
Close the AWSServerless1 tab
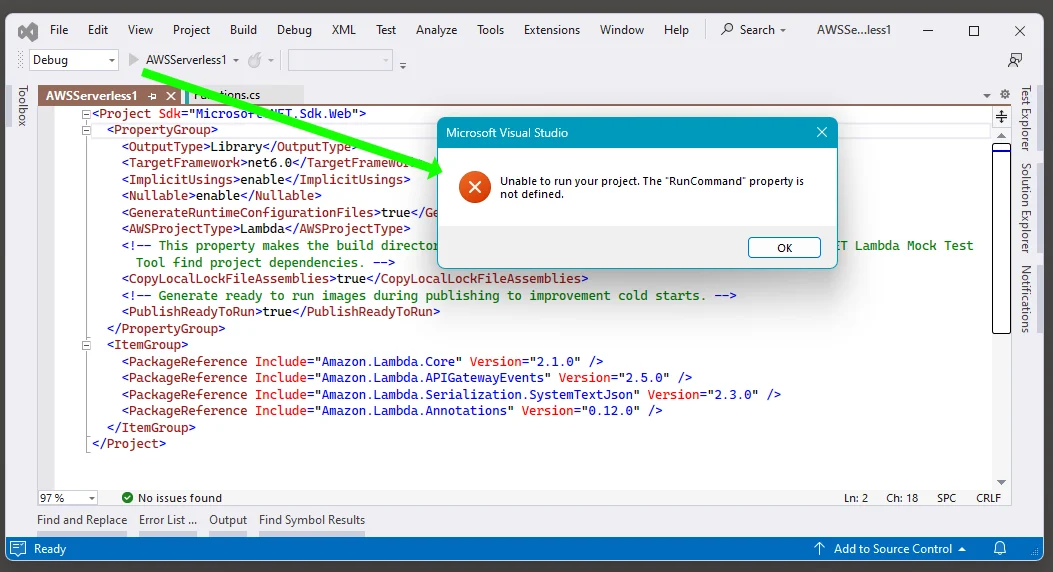[x=171, y=96]
